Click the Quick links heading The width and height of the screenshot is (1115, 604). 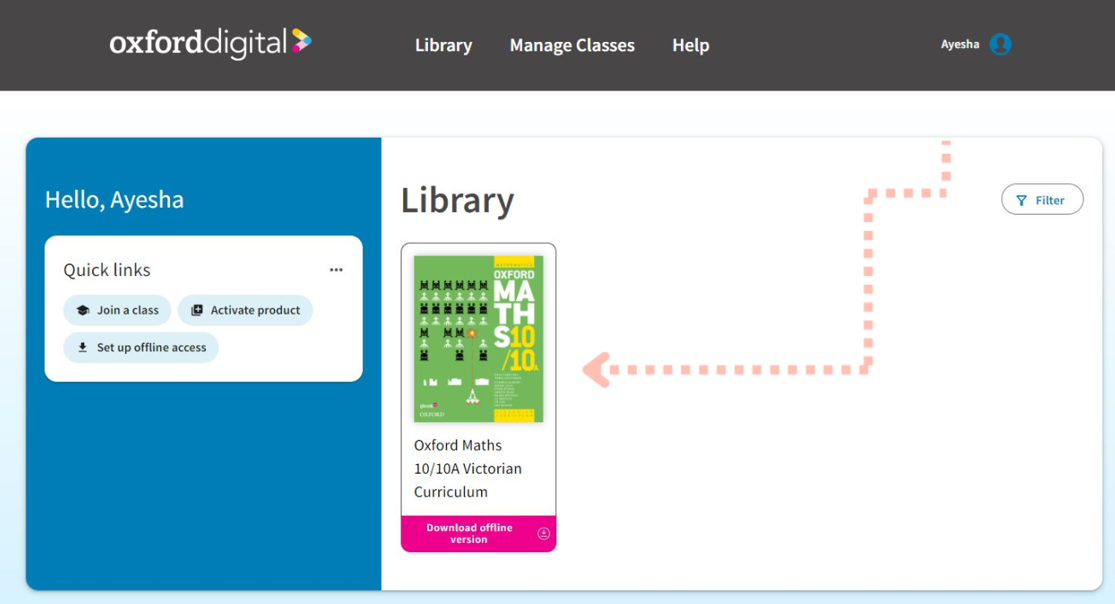point(107,270)
